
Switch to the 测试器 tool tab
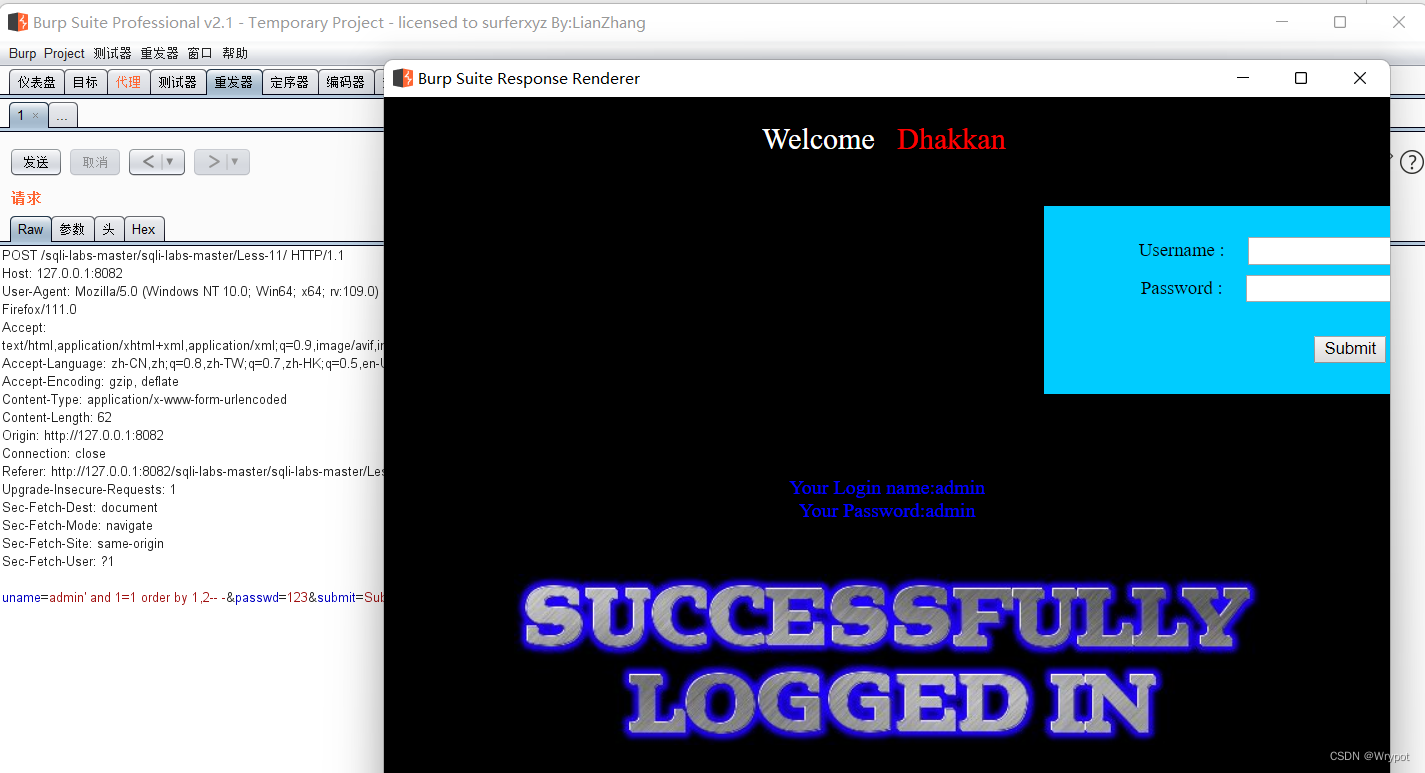pos(177,82)
